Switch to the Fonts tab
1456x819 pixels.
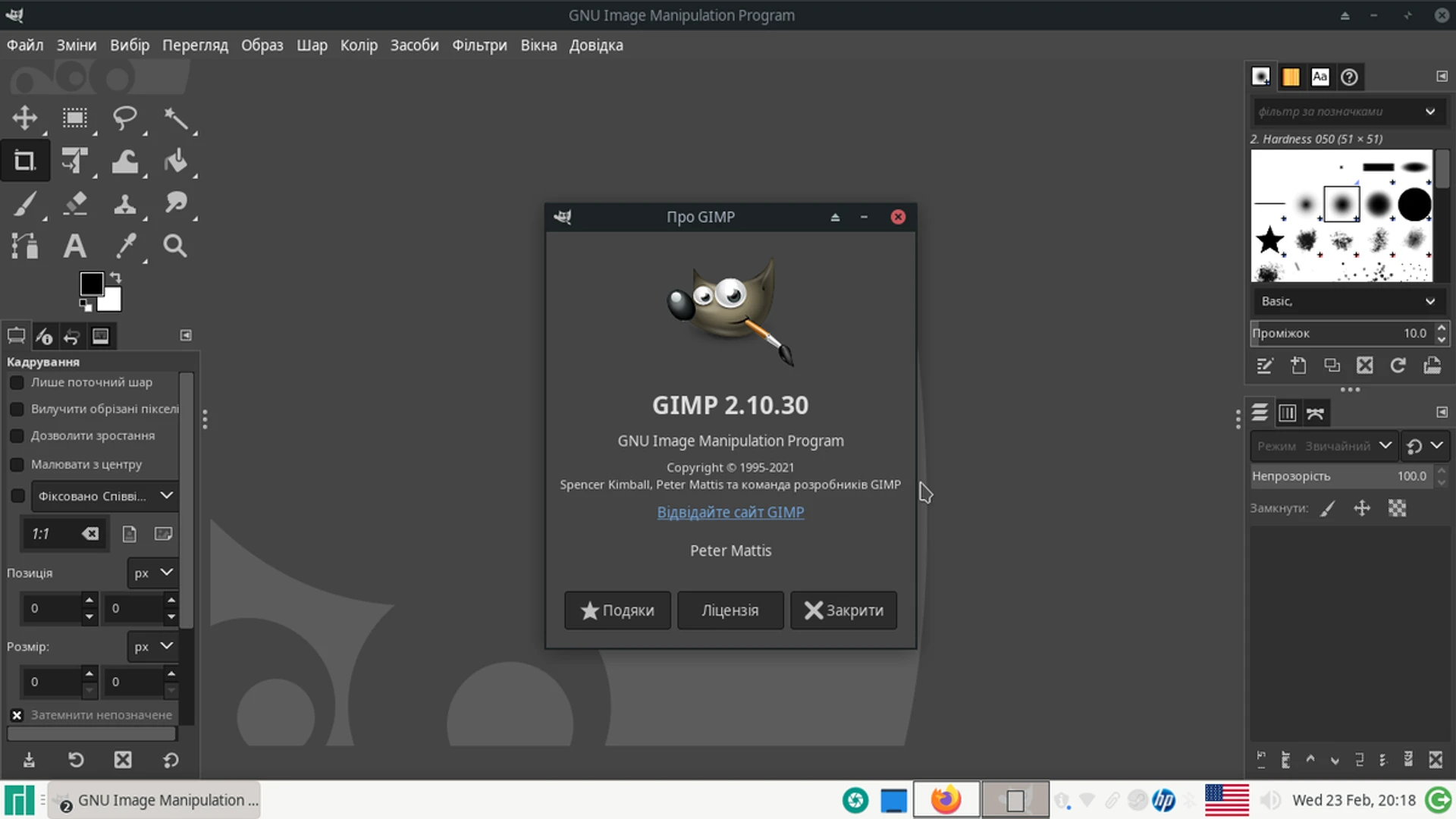(x=1320, y=77)
